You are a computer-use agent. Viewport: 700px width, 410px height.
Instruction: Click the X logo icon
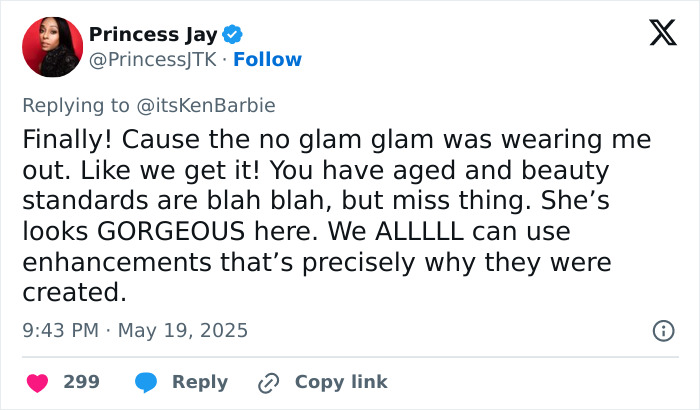(656, 34)
